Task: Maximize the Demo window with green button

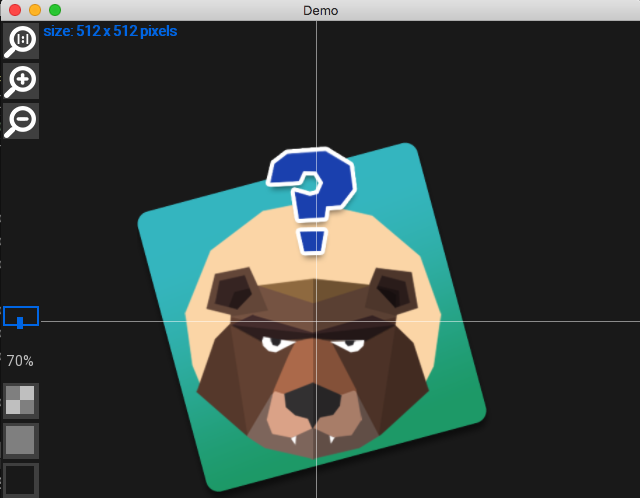Action: click(55, 10)
